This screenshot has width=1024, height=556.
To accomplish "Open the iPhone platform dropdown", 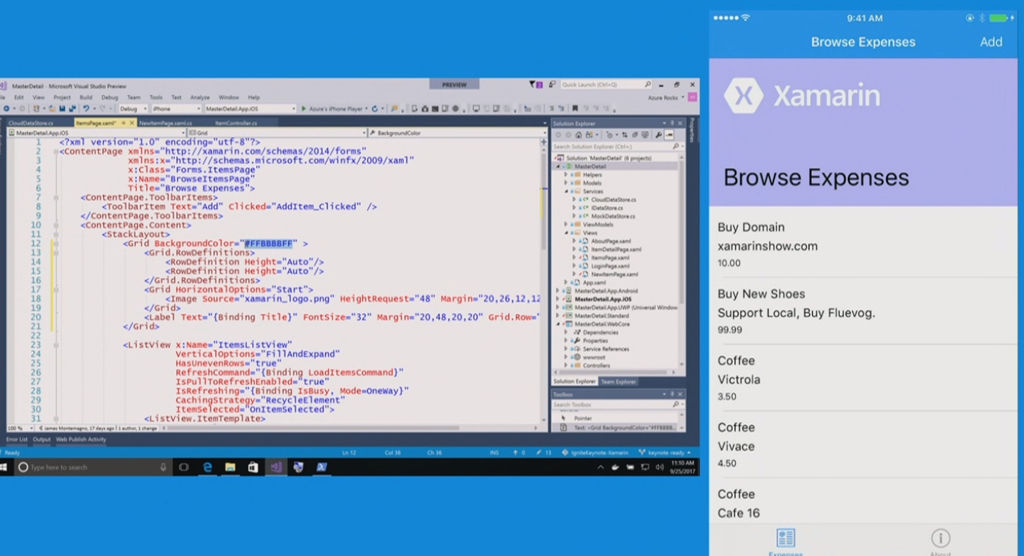I will [176, 108].
